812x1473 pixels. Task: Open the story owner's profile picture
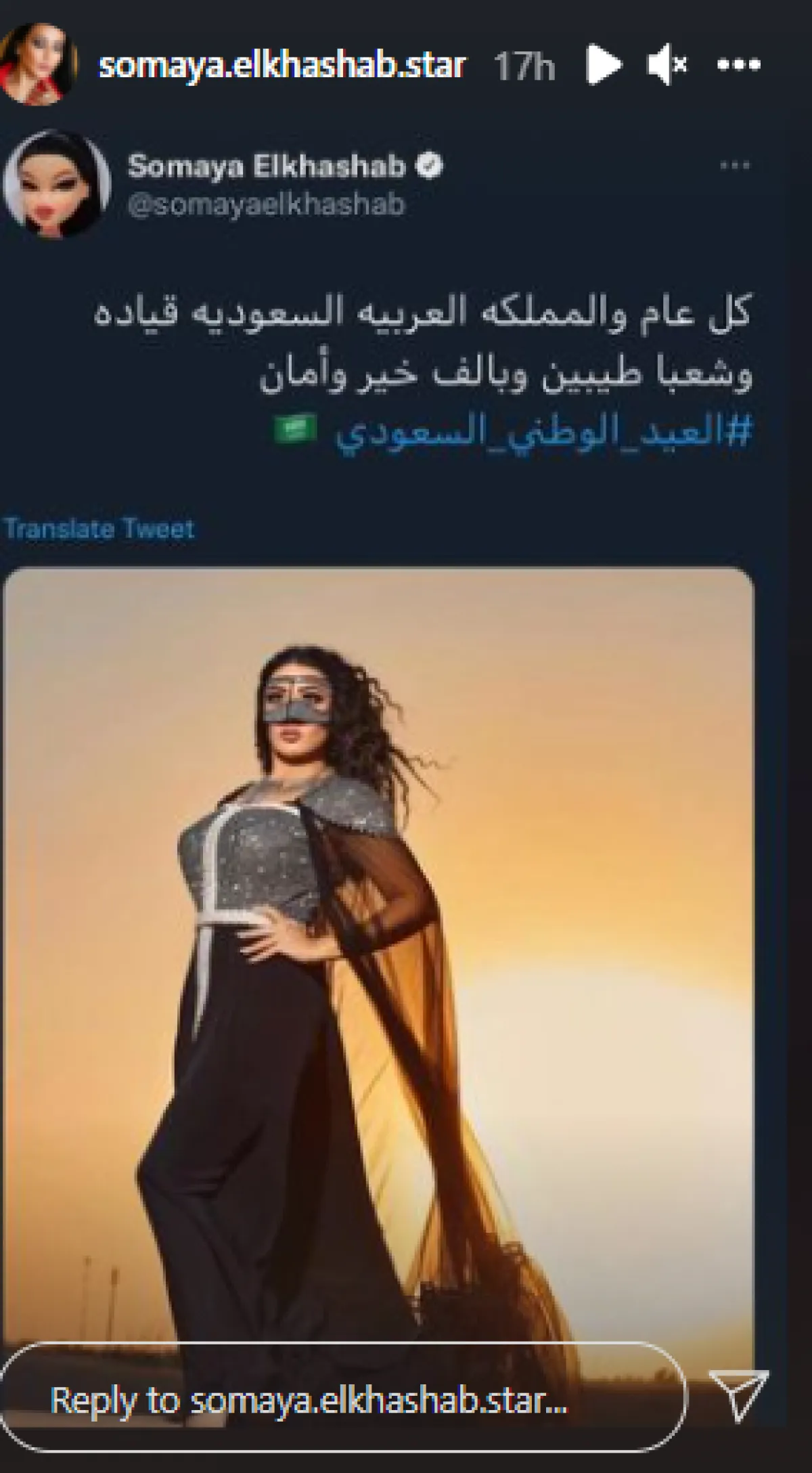(x=37, y=64)
